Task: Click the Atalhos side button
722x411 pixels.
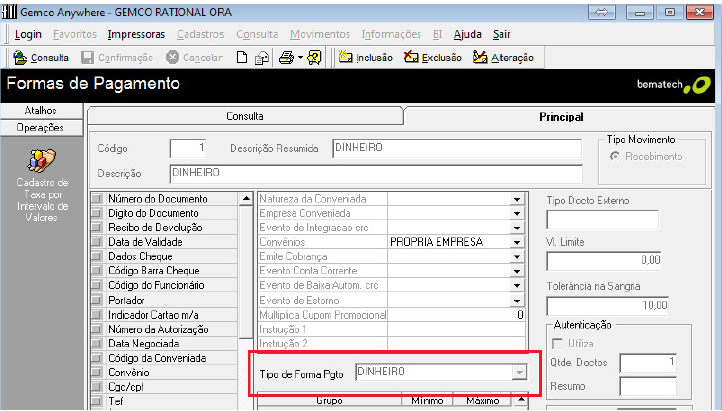Action: click(41, 110)
